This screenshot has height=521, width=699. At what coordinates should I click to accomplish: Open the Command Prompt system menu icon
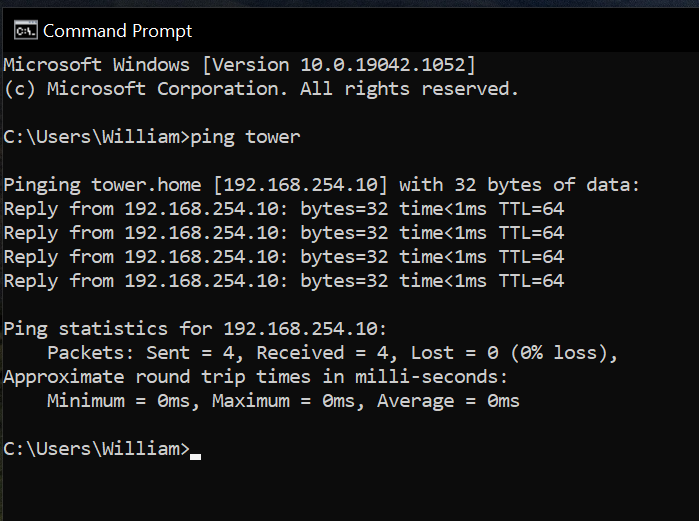coord(25,31)
